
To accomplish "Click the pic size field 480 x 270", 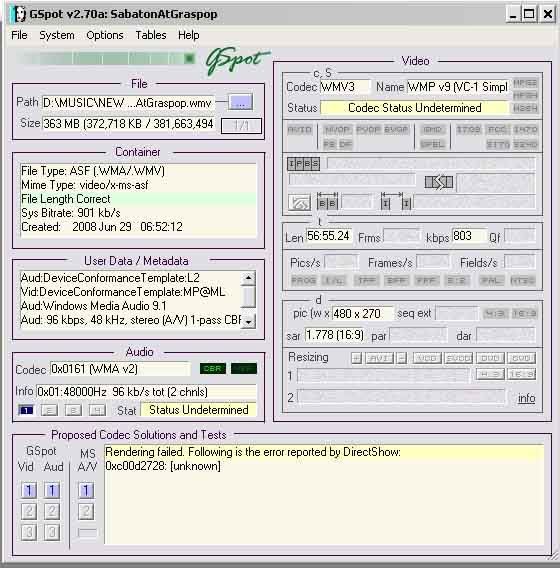I will click(362, 313).
